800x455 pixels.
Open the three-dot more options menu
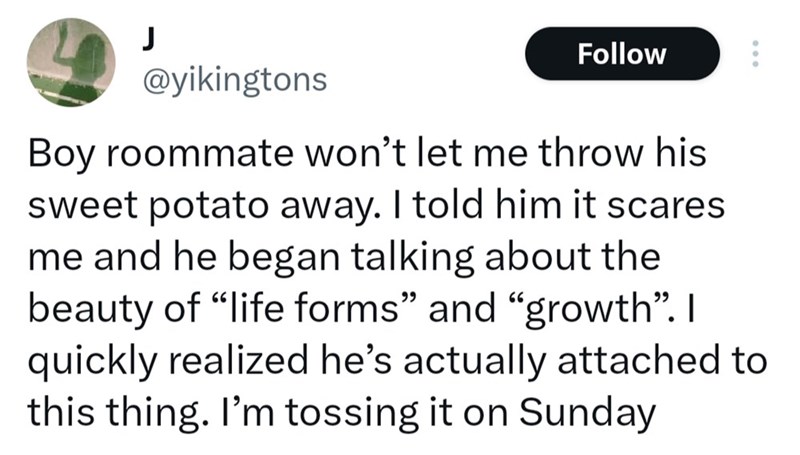755,53
